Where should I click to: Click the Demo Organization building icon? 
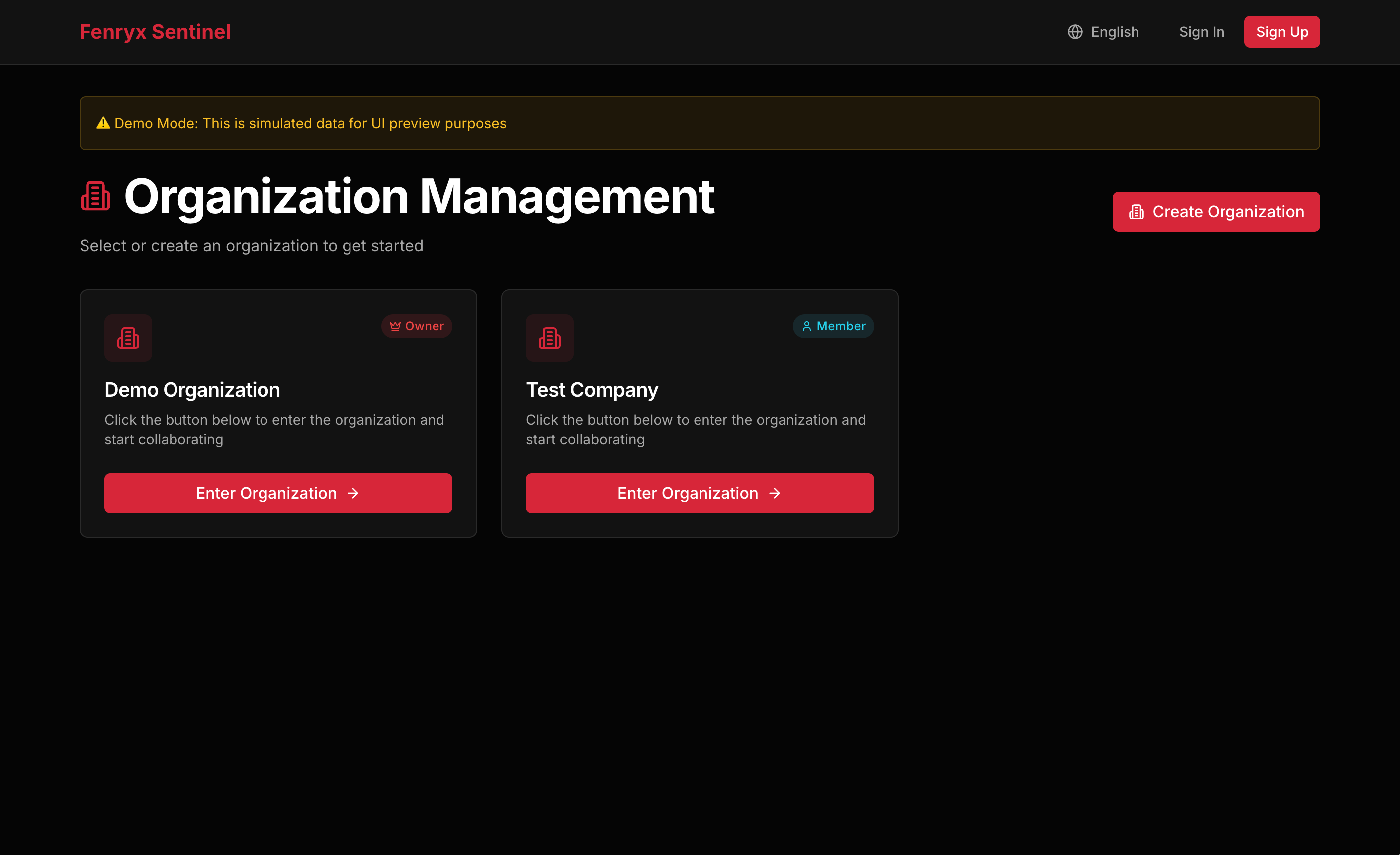click(128, 338)
